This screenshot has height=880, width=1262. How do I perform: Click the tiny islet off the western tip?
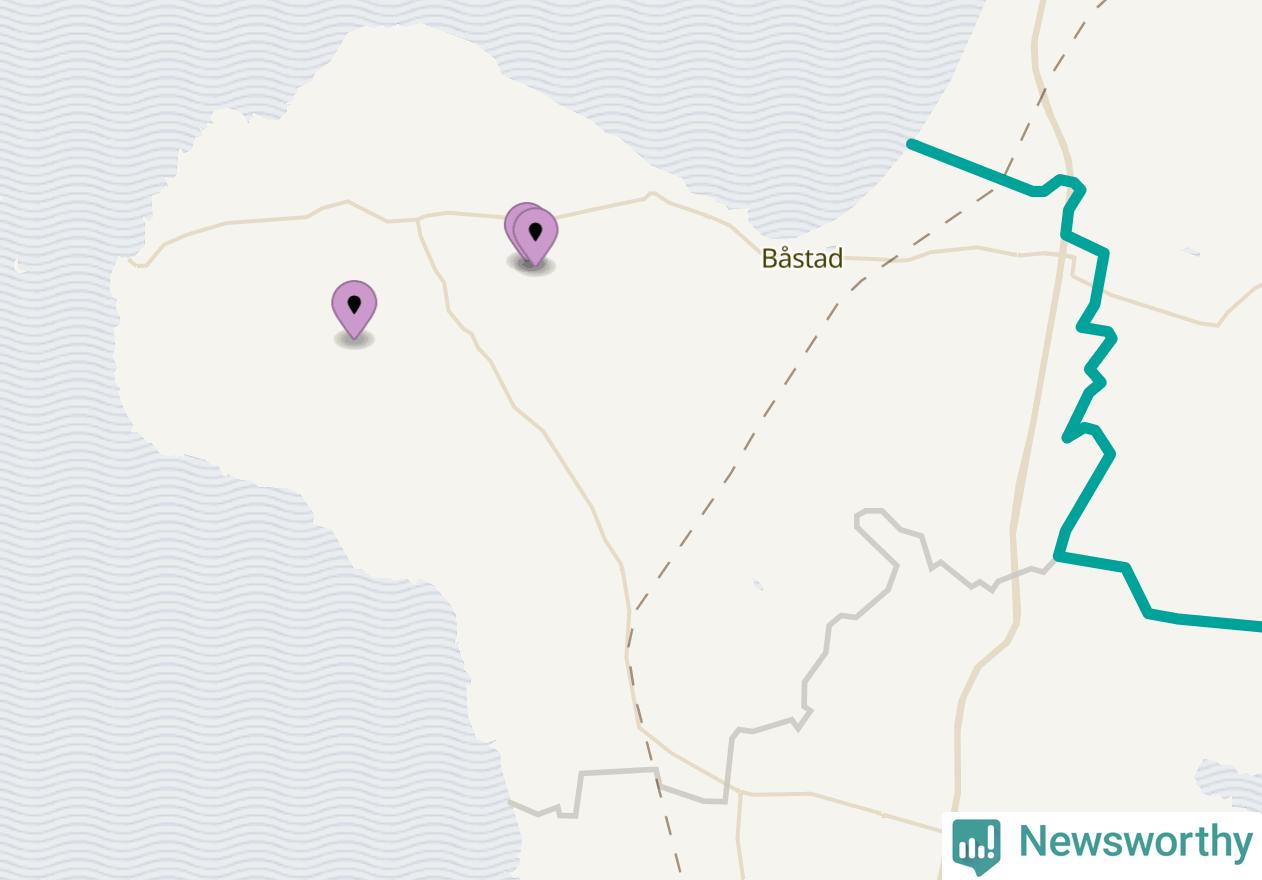(x=18, y=265)
